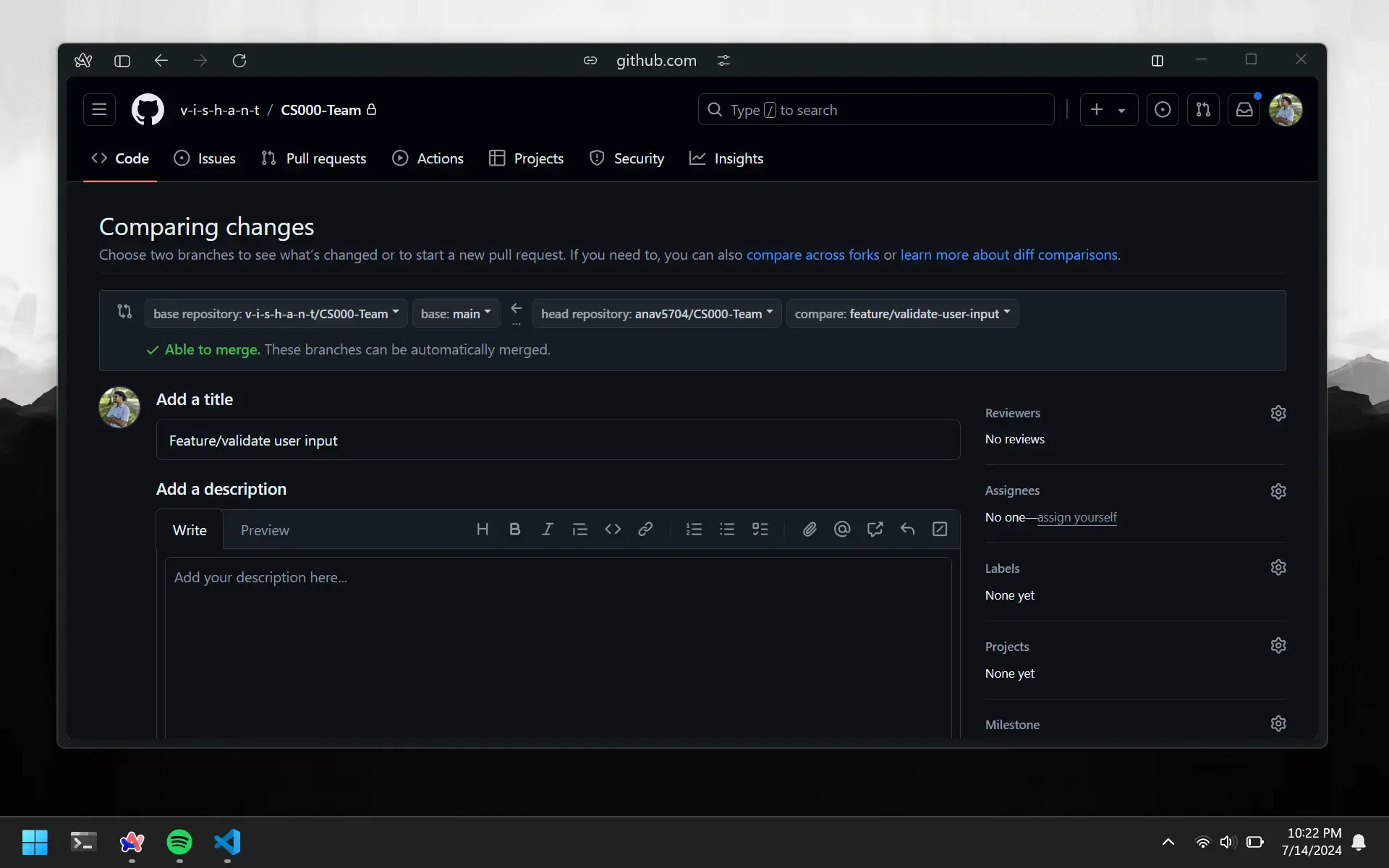Screen dimensions: 1389x868
Task: Toggle bold formatting in description editor
Action: coord(513,529)
